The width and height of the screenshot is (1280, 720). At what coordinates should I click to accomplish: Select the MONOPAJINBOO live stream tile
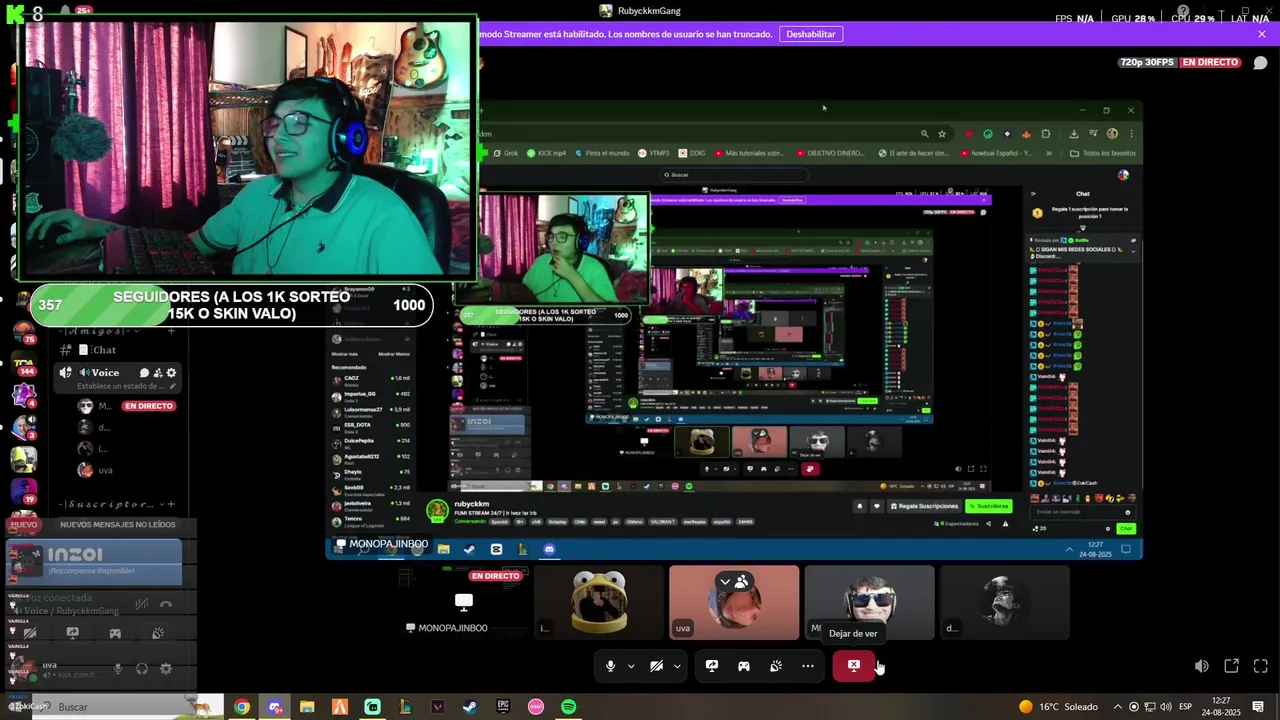tap(463, 602)
